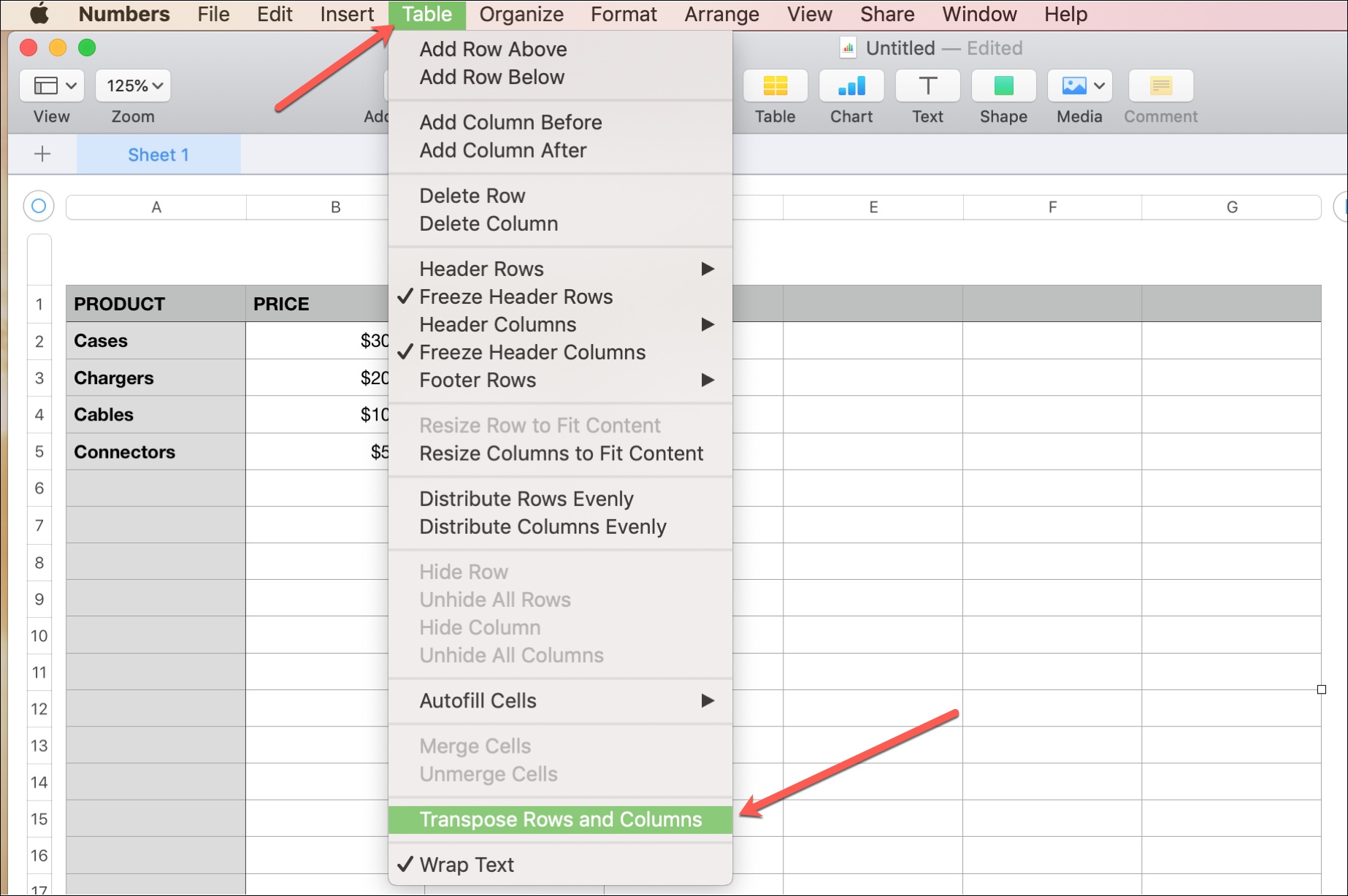Viewport: 1348px width, 896px height.
Task: Select column A header
Action: point(156,207)
